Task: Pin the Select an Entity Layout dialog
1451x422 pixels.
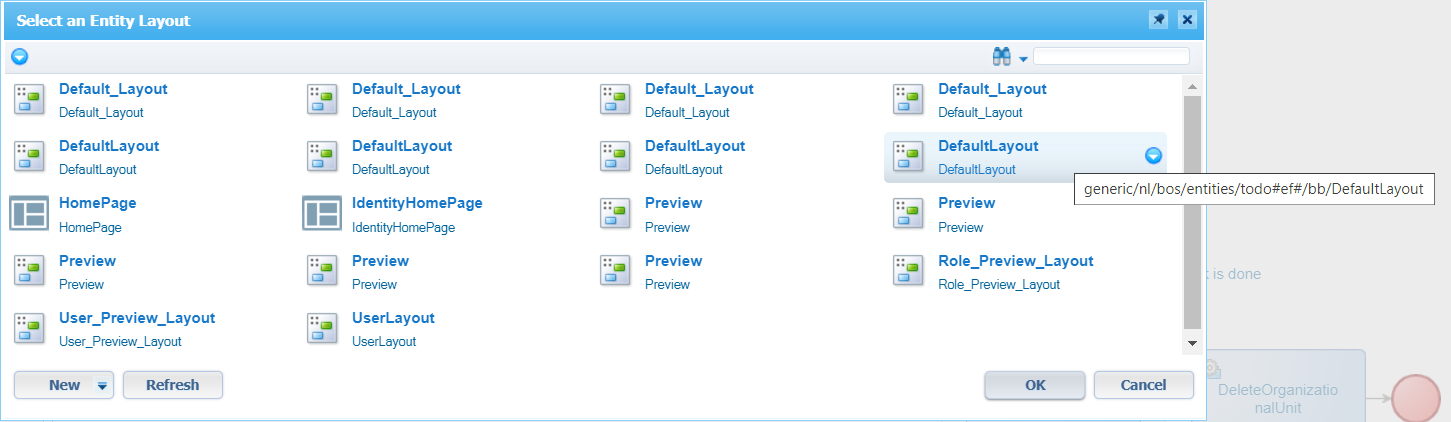Action: coord(1158,20)
